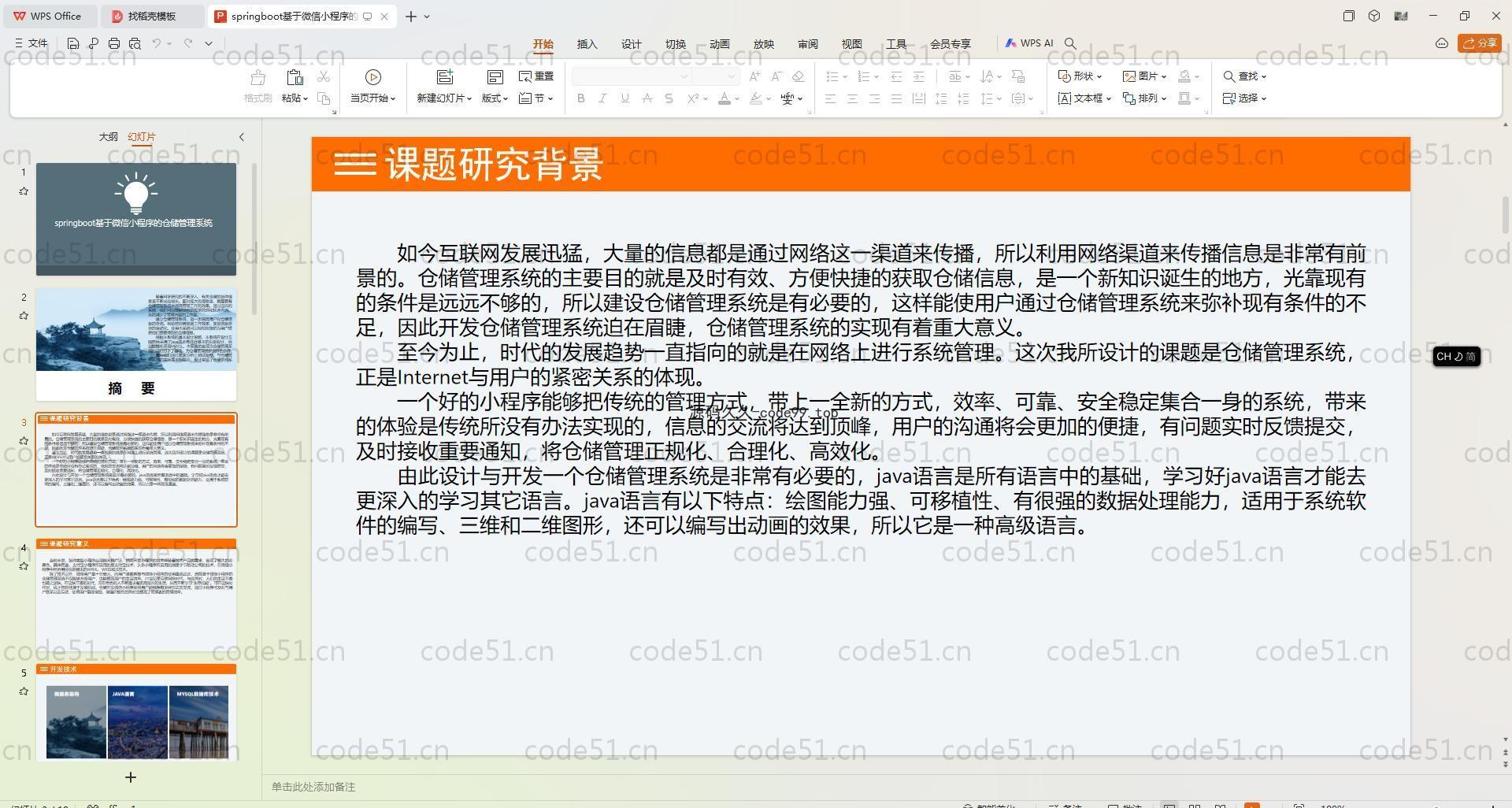Open the font size dropdown
The width and height of the screenshot is (1512, 808).
(x=732, y=76)
